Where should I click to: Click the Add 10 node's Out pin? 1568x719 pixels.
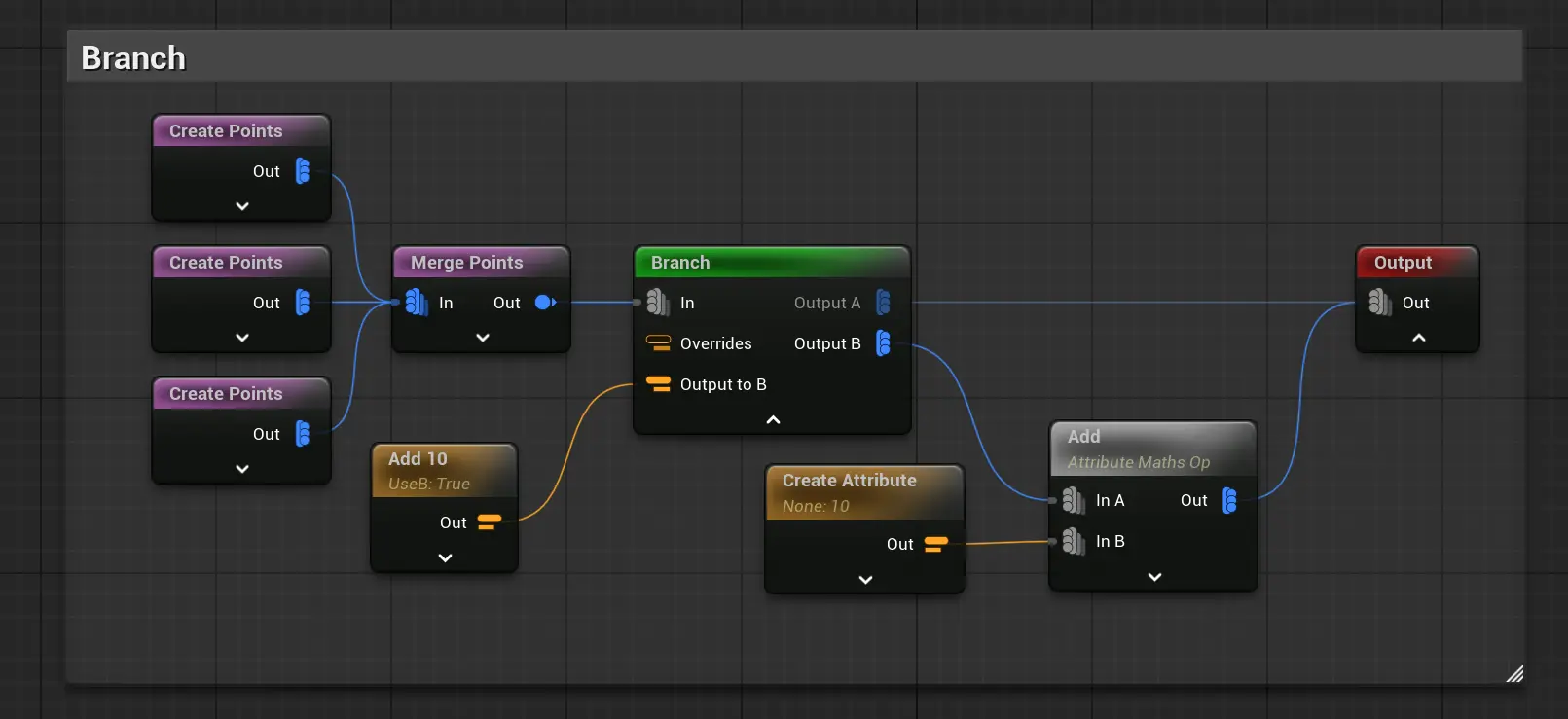(490, 522)
